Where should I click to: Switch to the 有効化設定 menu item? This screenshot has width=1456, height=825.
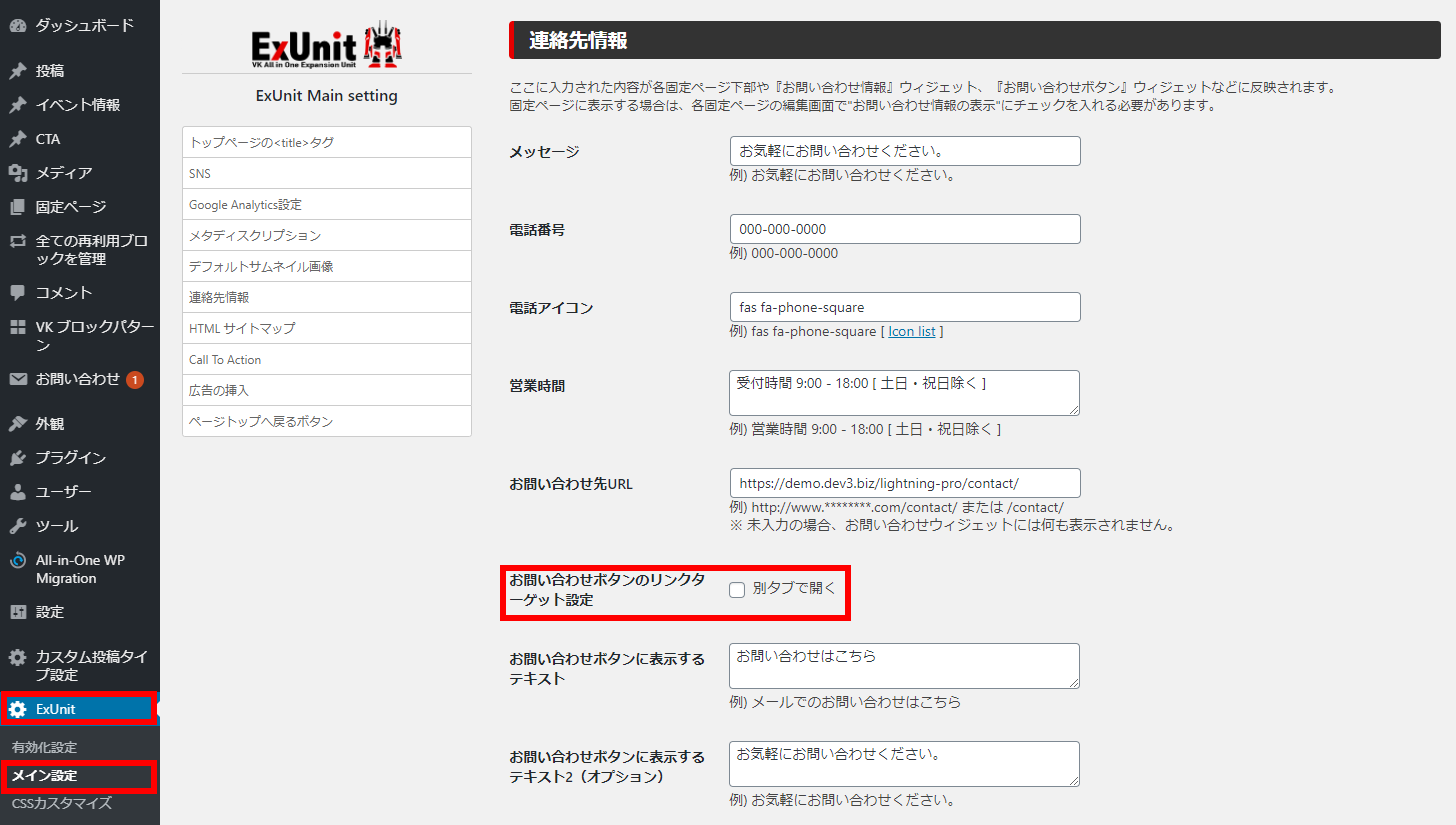pos(45,745)
